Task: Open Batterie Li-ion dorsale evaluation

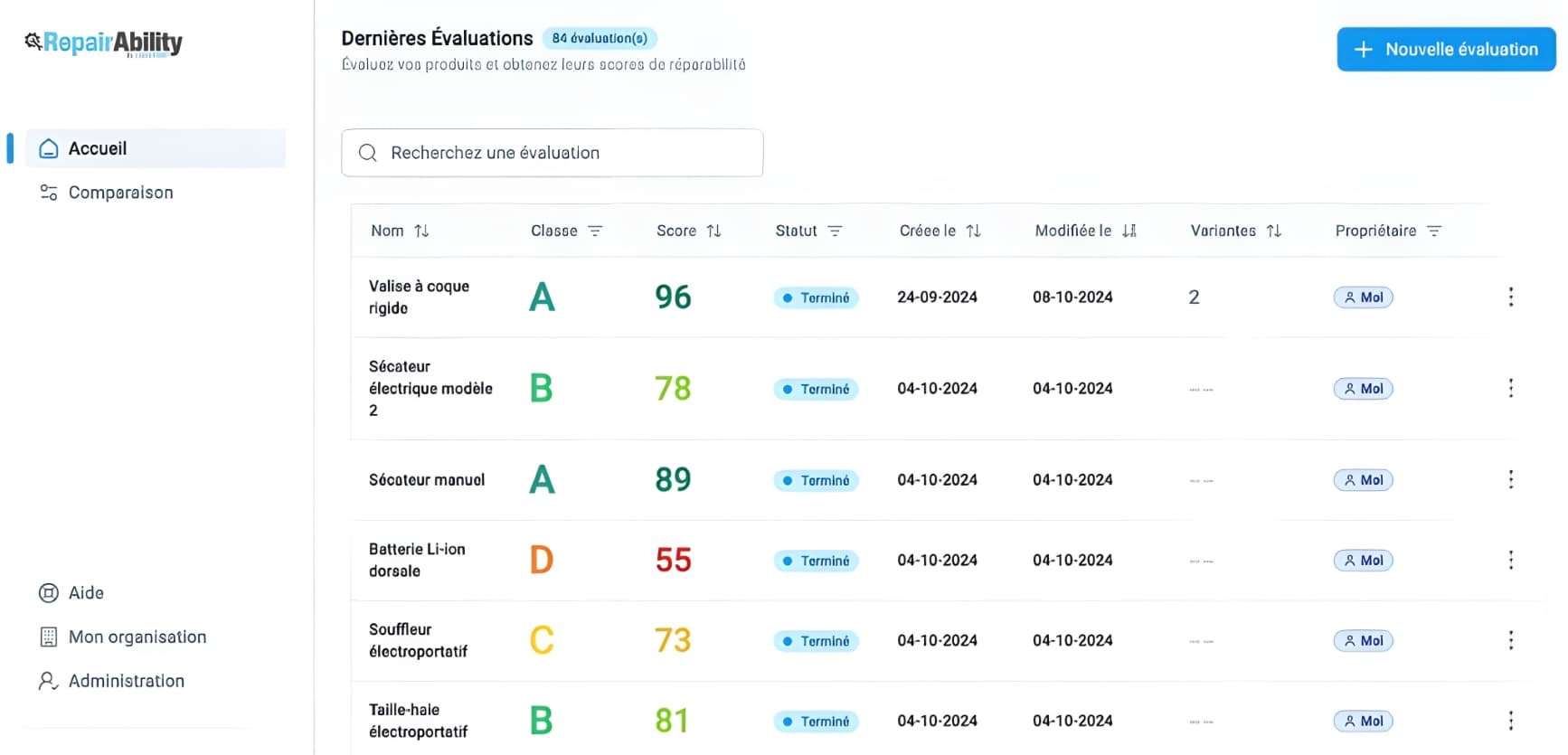Action: click(417, 560)
